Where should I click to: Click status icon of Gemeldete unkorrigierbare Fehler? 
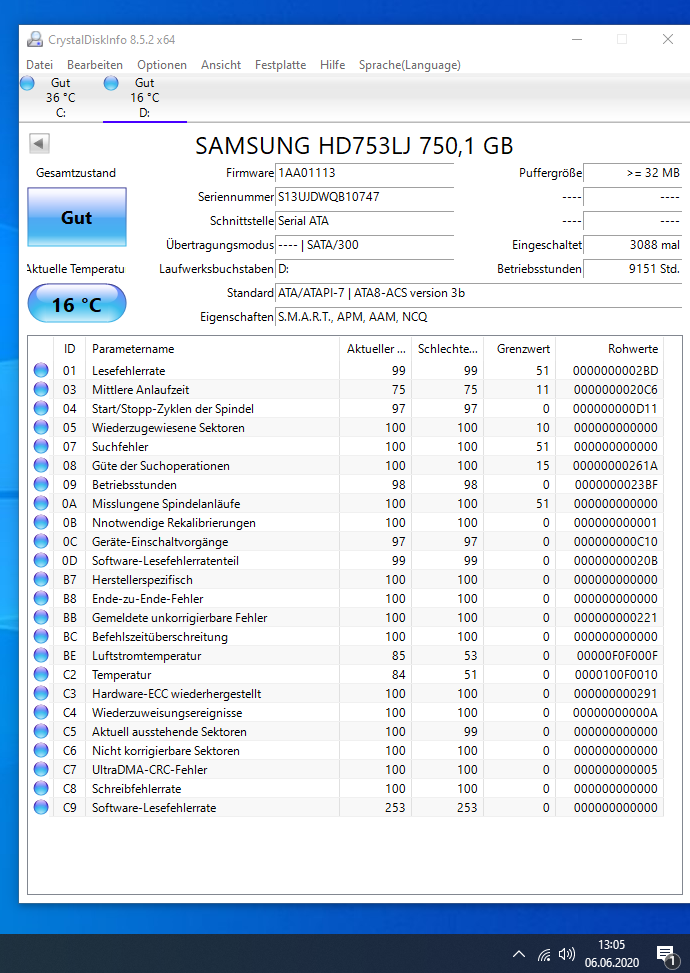tap(41, 617)
